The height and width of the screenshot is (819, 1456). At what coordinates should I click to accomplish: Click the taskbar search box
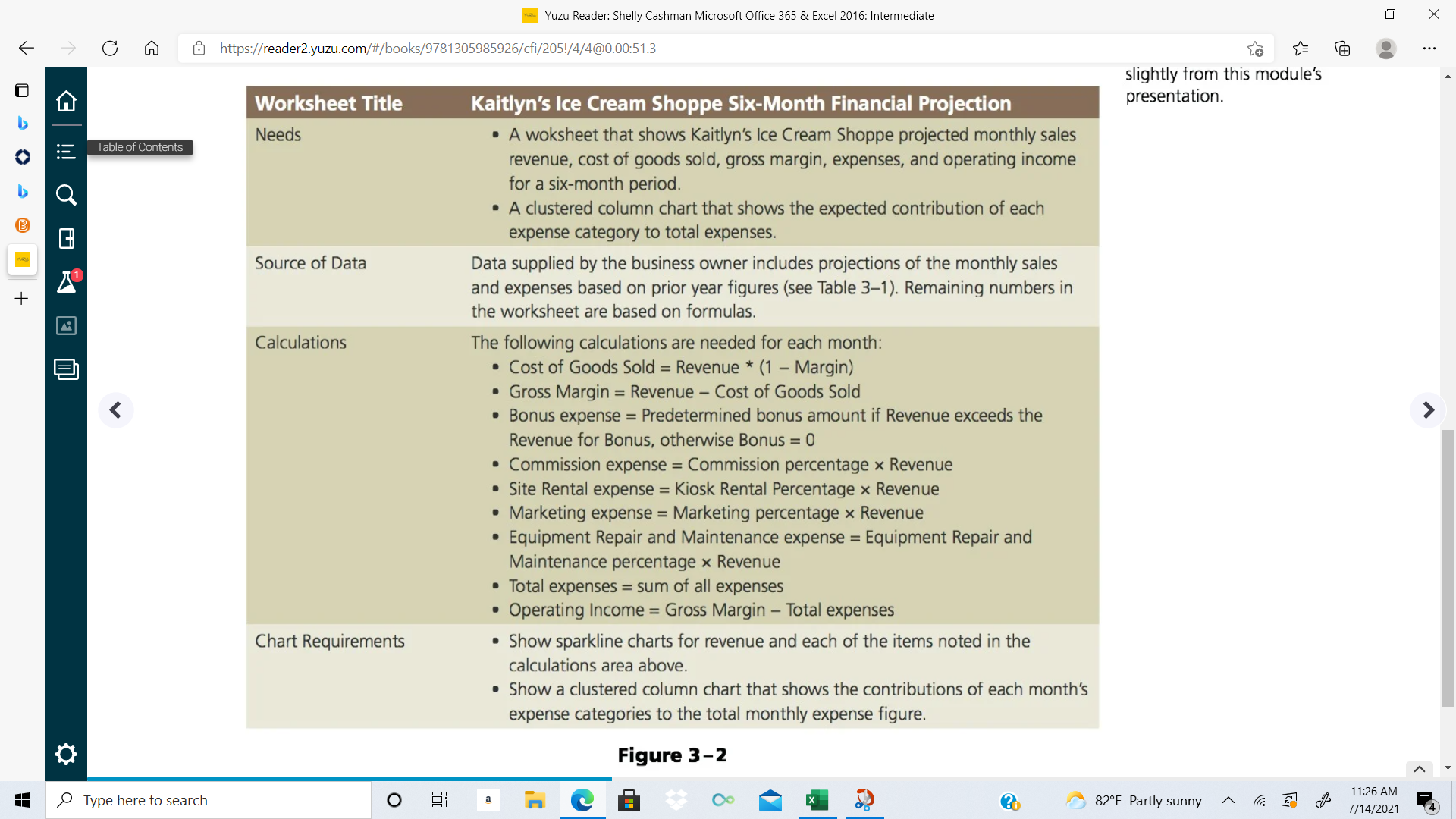[209, 800]
